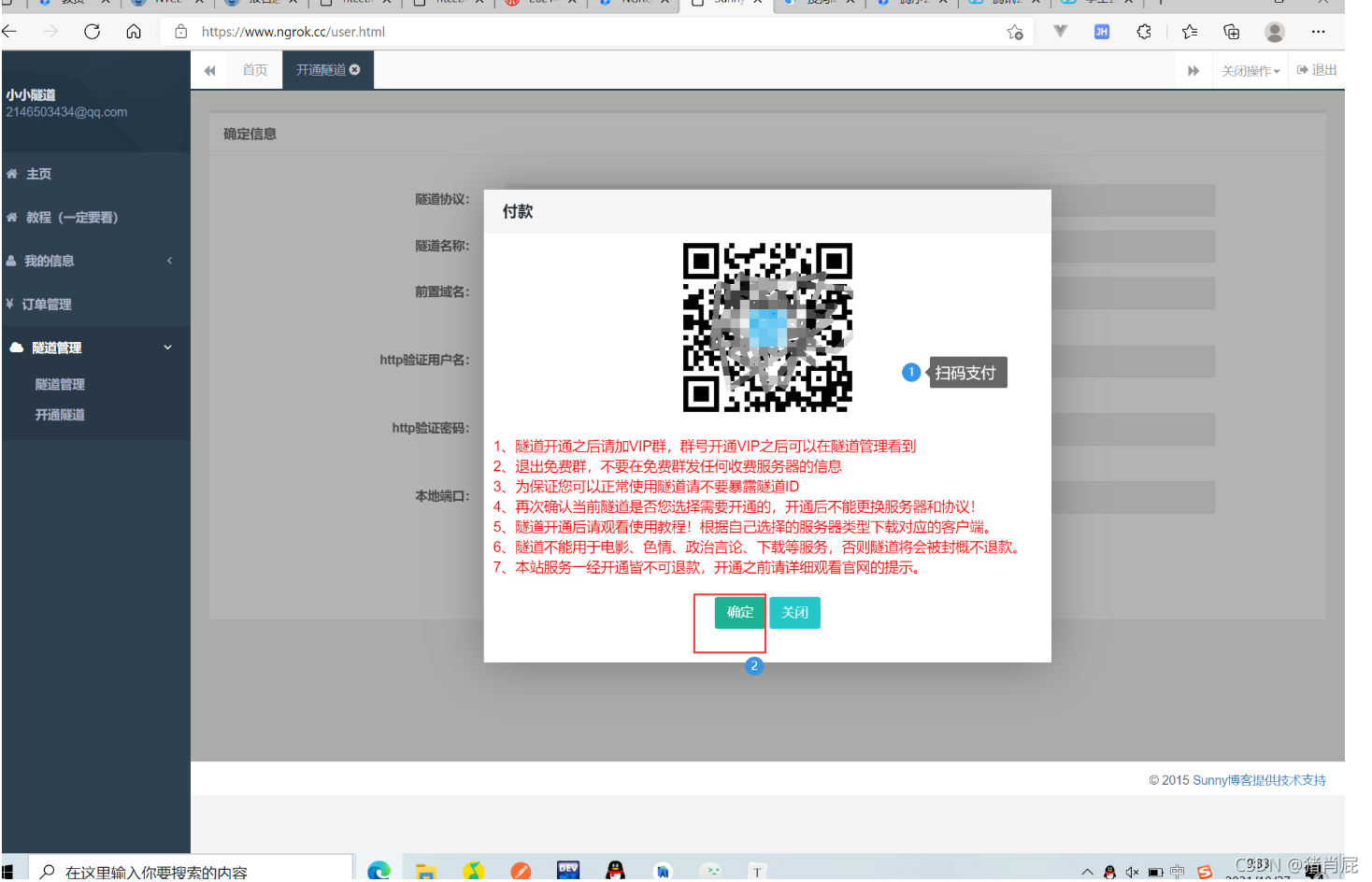This screenshot has width=1372, height=882.
Task: Click the 关闭 button in payment dialog
Action: [x=795, y=613]
